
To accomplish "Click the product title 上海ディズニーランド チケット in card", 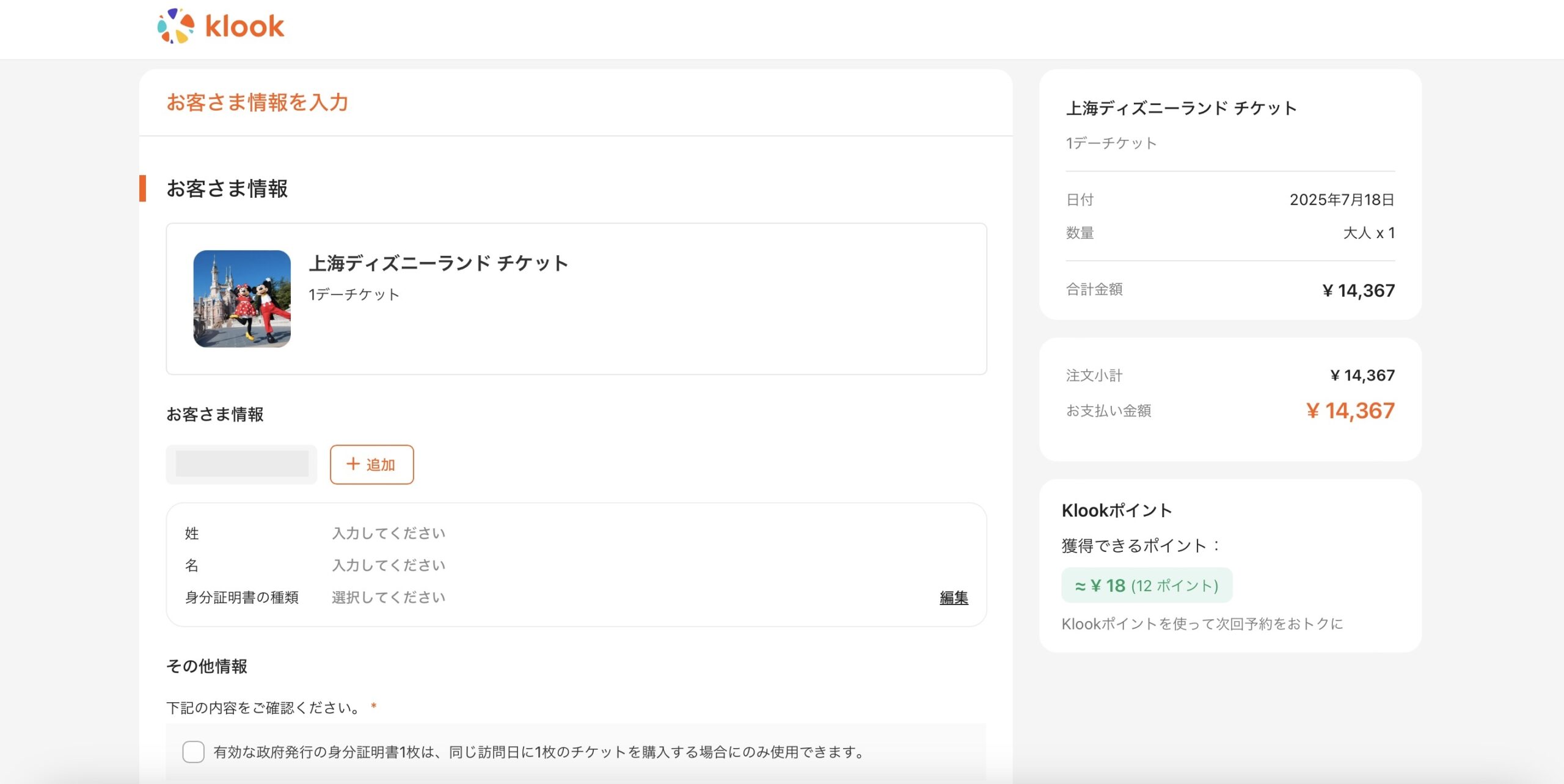I will (439, 263).
